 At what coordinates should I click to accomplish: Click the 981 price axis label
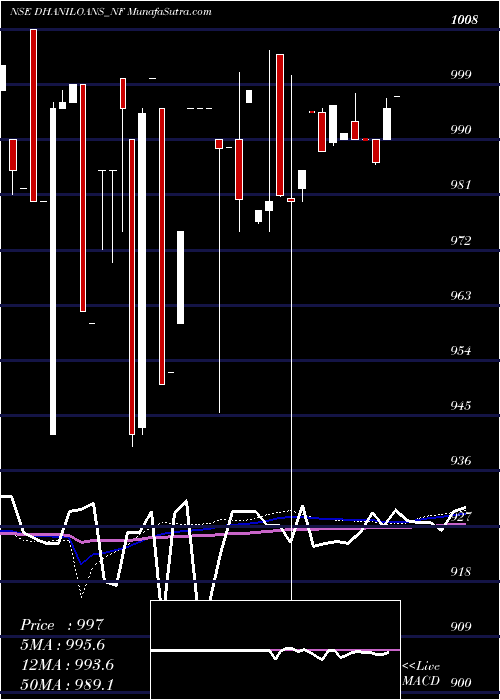tap(459, 185)
